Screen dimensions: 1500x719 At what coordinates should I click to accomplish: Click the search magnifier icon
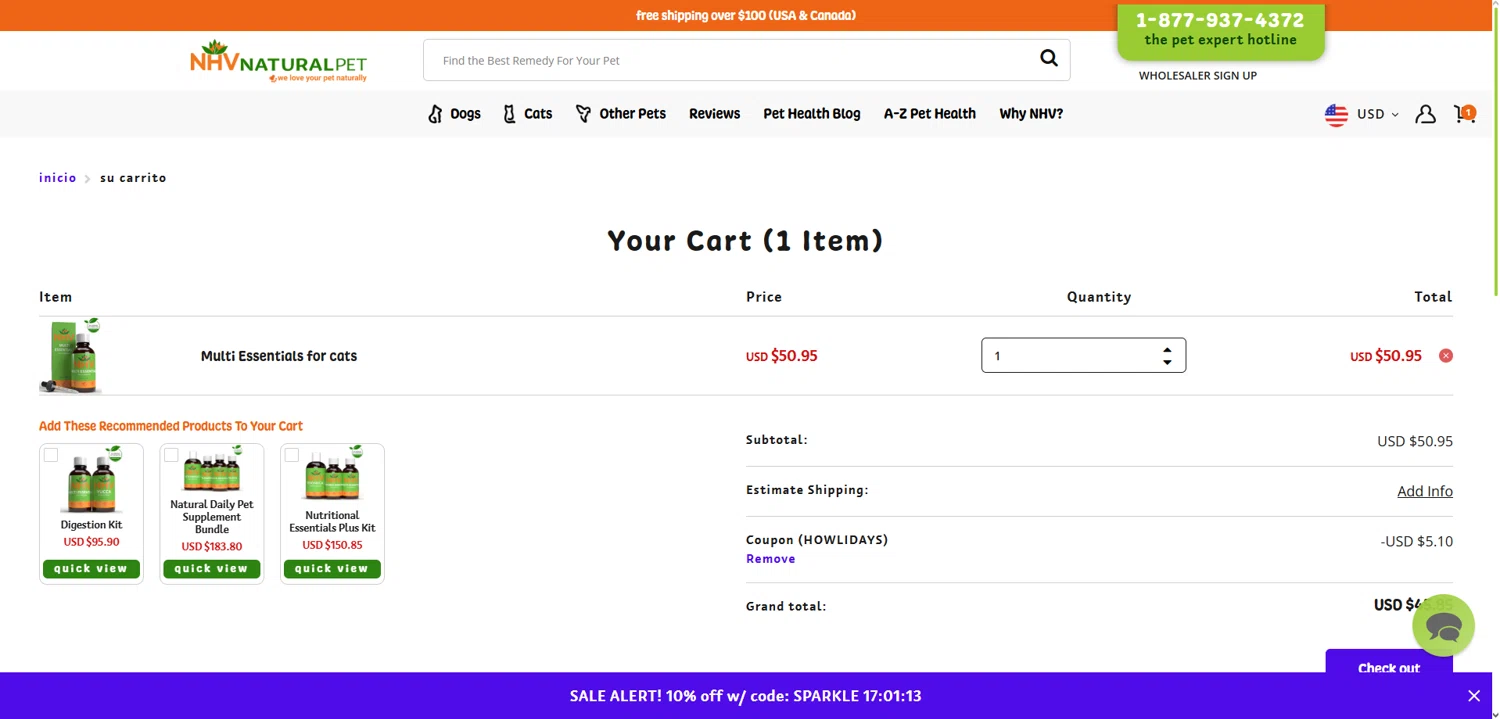click(x=1048, y=58)
